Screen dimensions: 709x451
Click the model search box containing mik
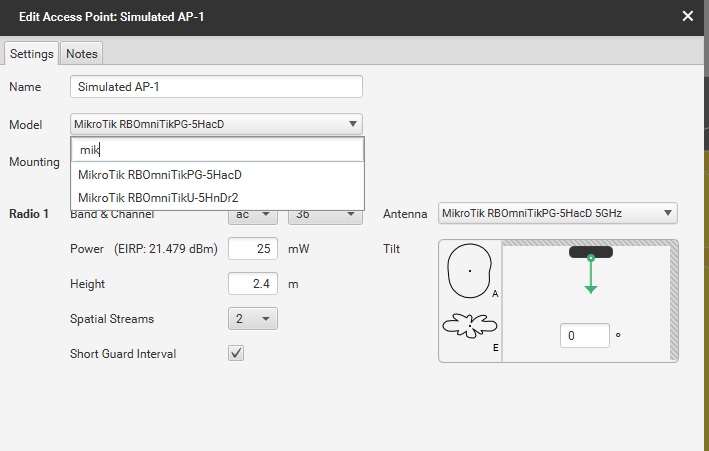(x=217, y=150)
